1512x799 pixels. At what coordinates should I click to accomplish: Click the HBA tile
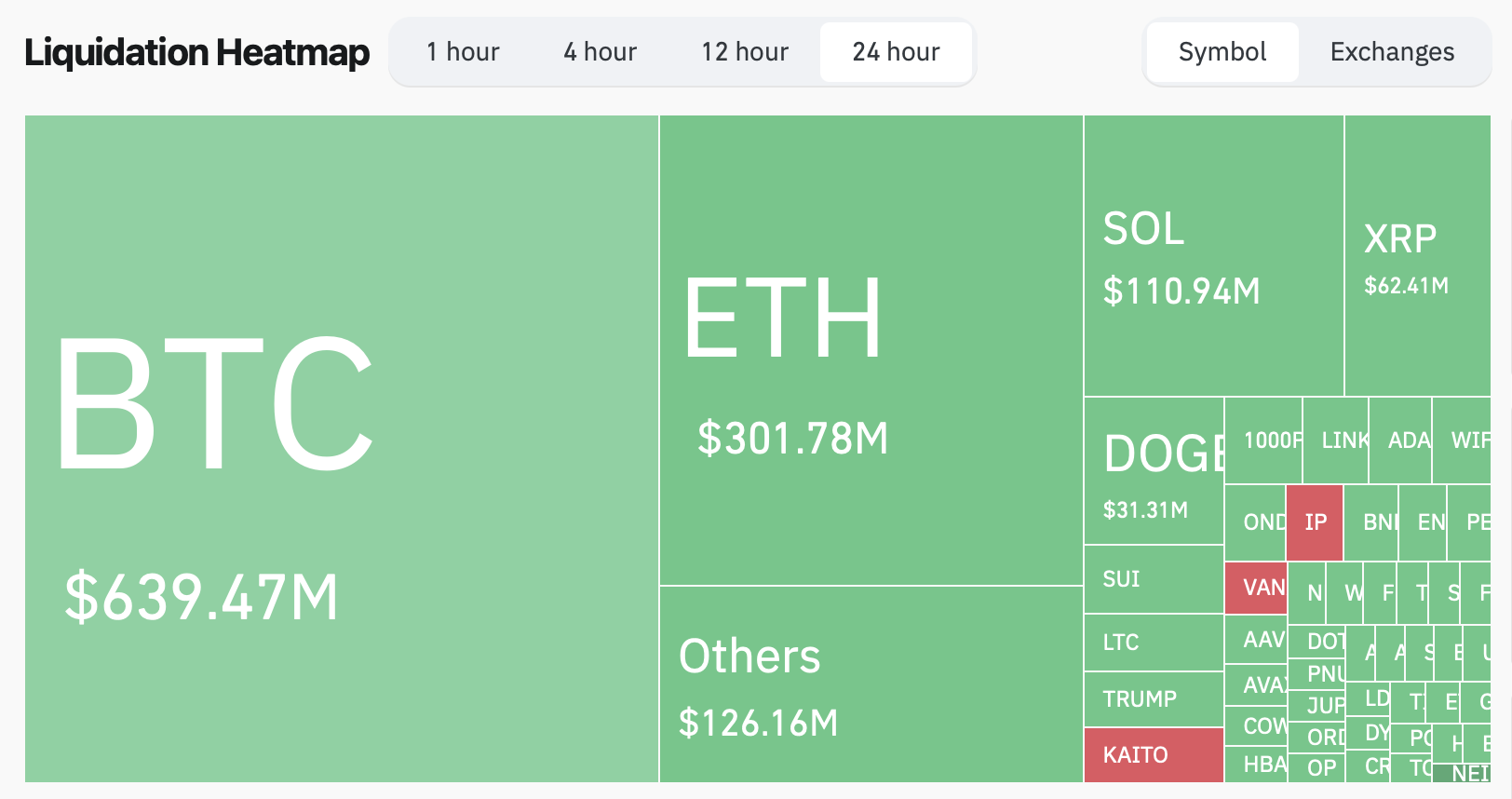tap(1256, 765)
